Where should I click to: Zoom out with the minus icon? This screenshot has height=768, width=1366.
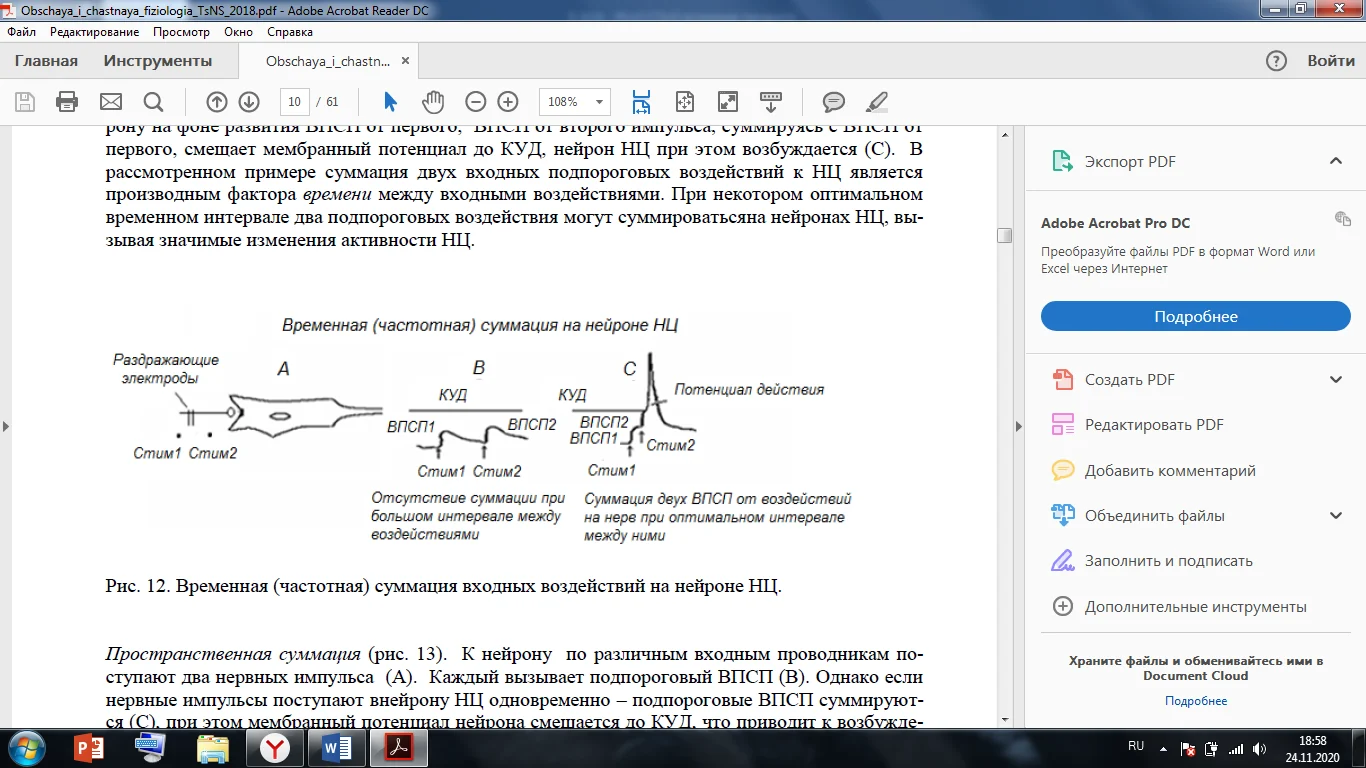tap(476, 102)
